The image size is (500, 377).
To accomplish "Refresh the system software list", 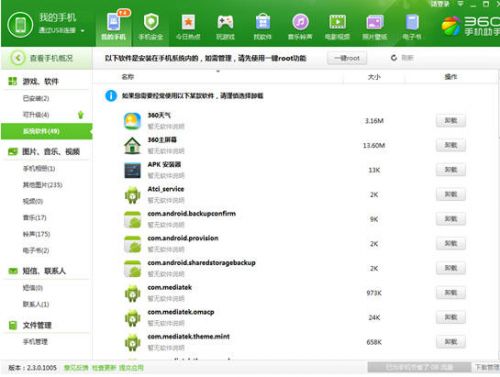I will pyautogui.click(x=402, y=58).
